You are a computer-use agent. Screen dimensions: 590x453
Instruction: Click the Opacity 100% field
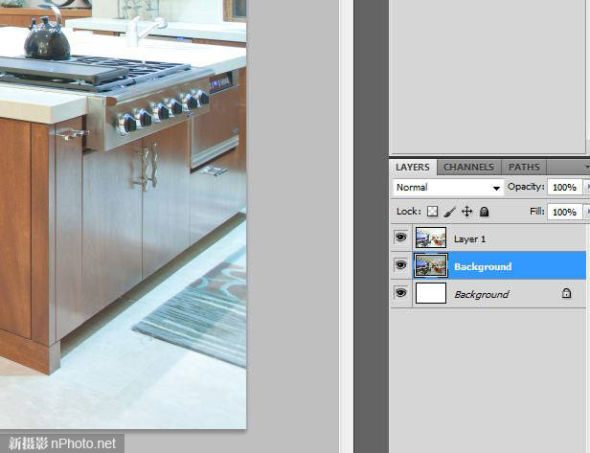[564, 187]
